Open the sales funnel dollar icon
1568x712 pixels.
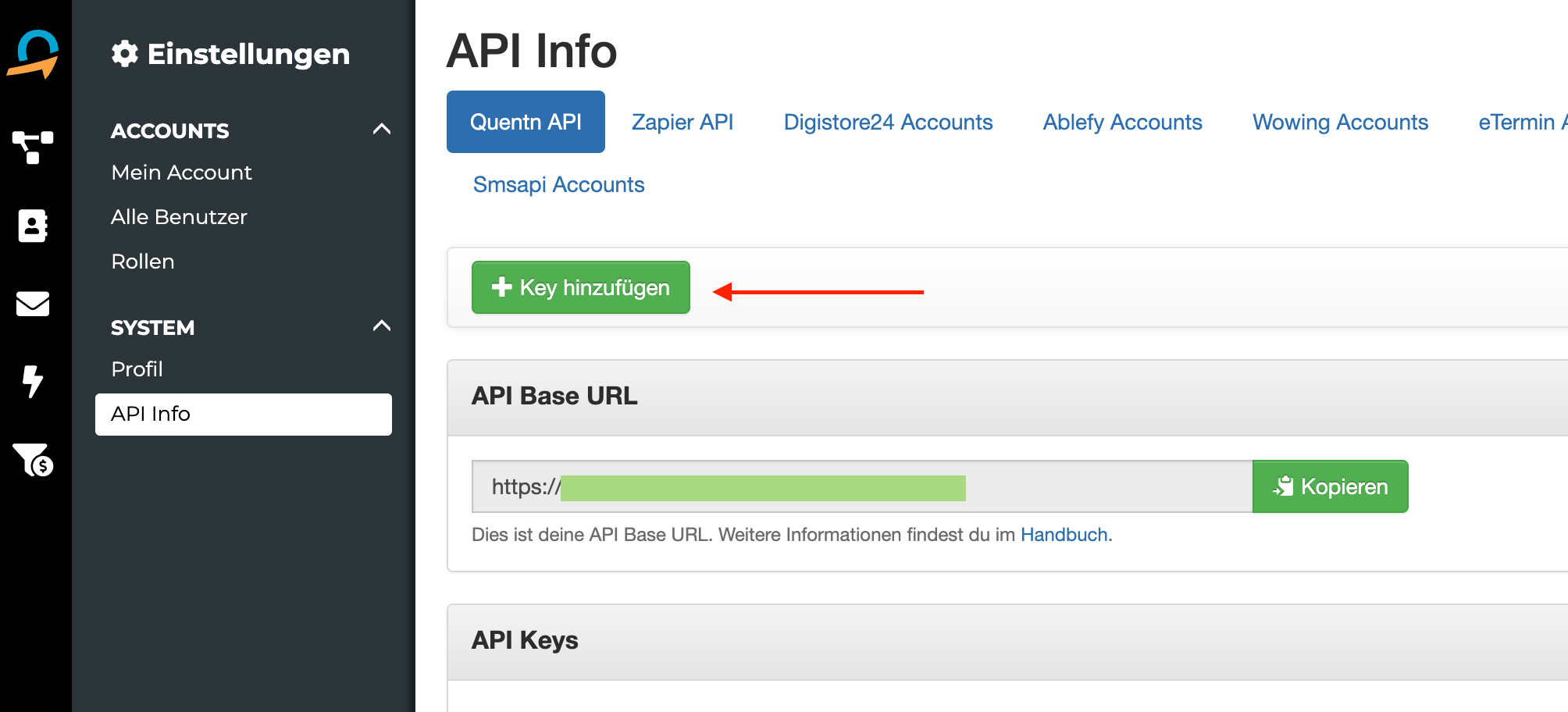[33, 460]
